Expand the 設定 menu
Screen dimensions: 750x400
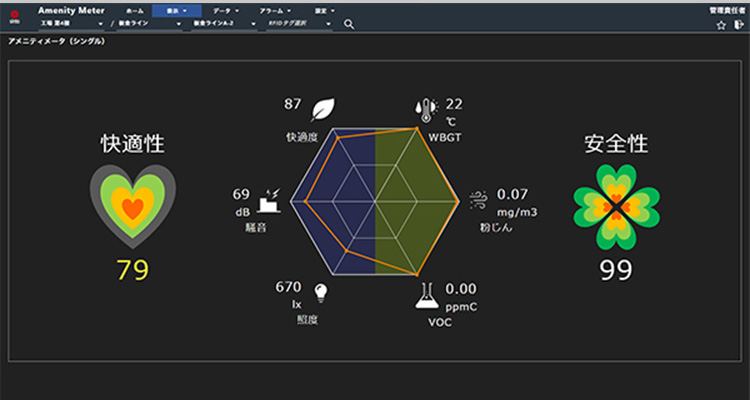[x=322, y=9]
